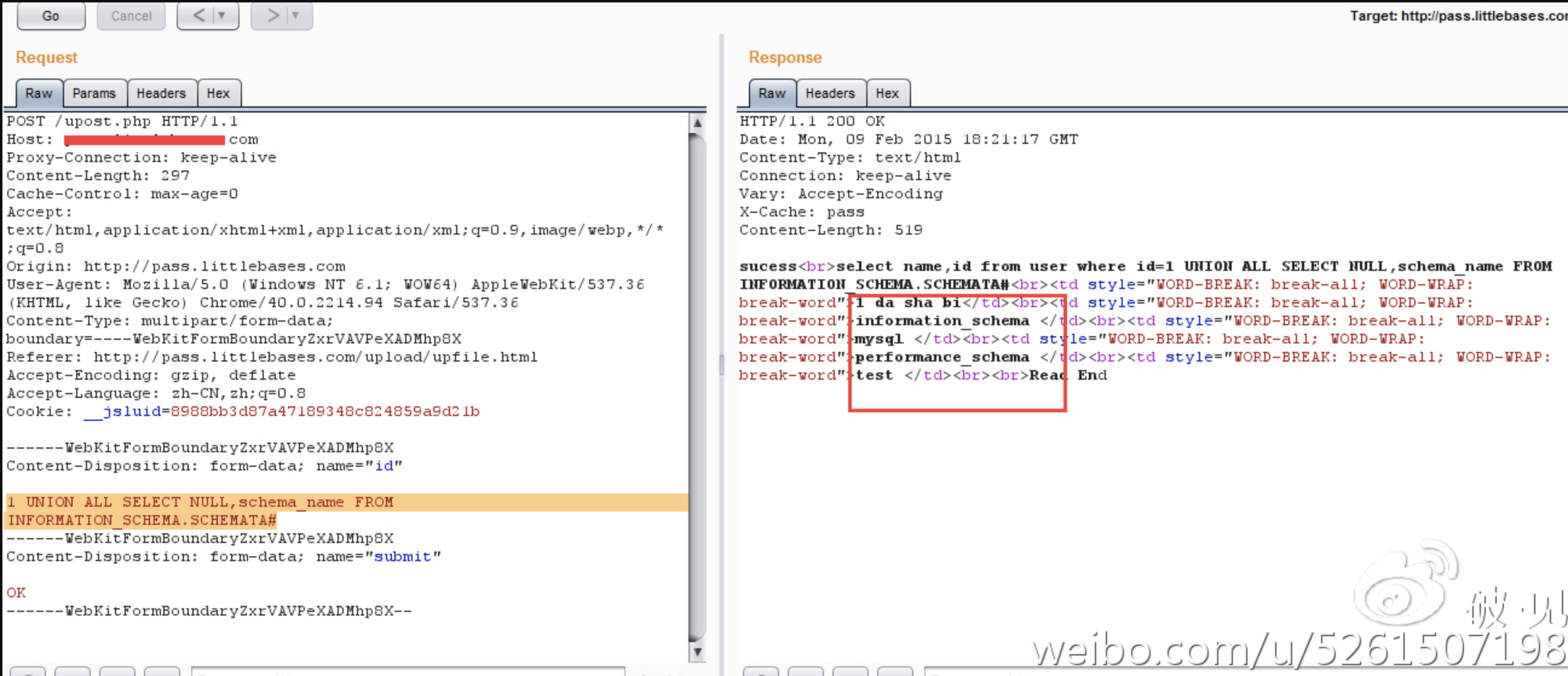Click the request scrollbar up arrow
The height and width of the screenshot is (676, 1568).
[x=697, y=123]
